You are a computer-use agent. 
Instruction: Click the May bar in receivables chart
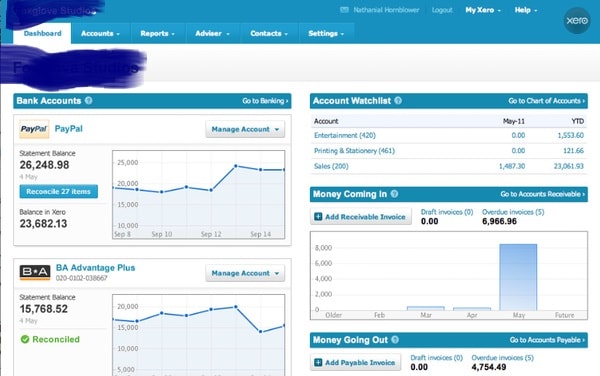(518, 277)
